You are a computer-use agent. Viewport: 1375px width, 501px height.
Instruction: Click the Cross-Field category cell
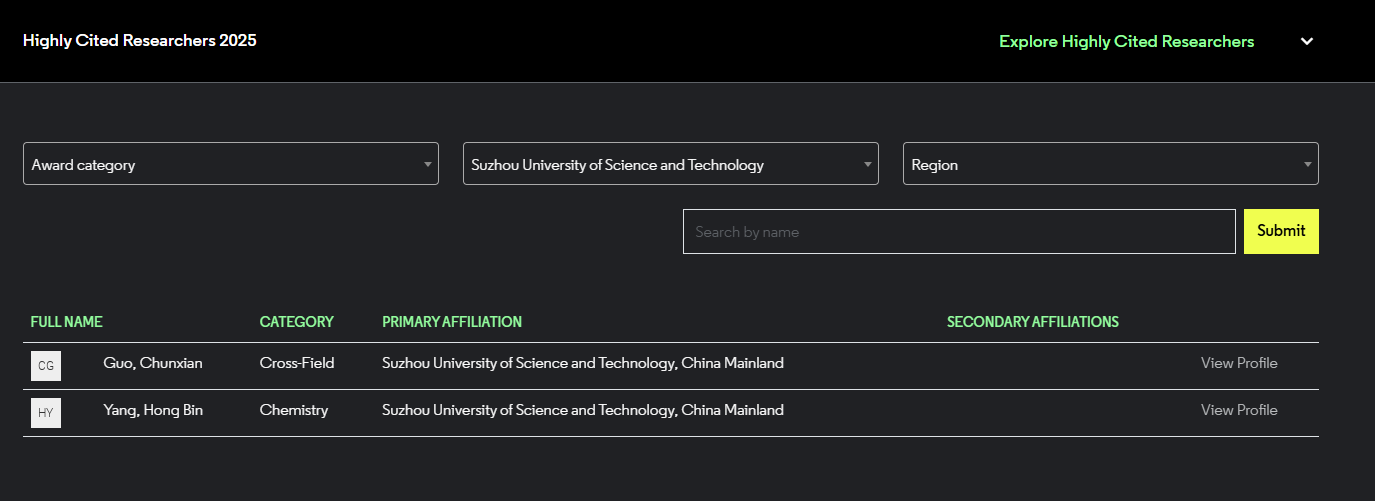point(297,363)
